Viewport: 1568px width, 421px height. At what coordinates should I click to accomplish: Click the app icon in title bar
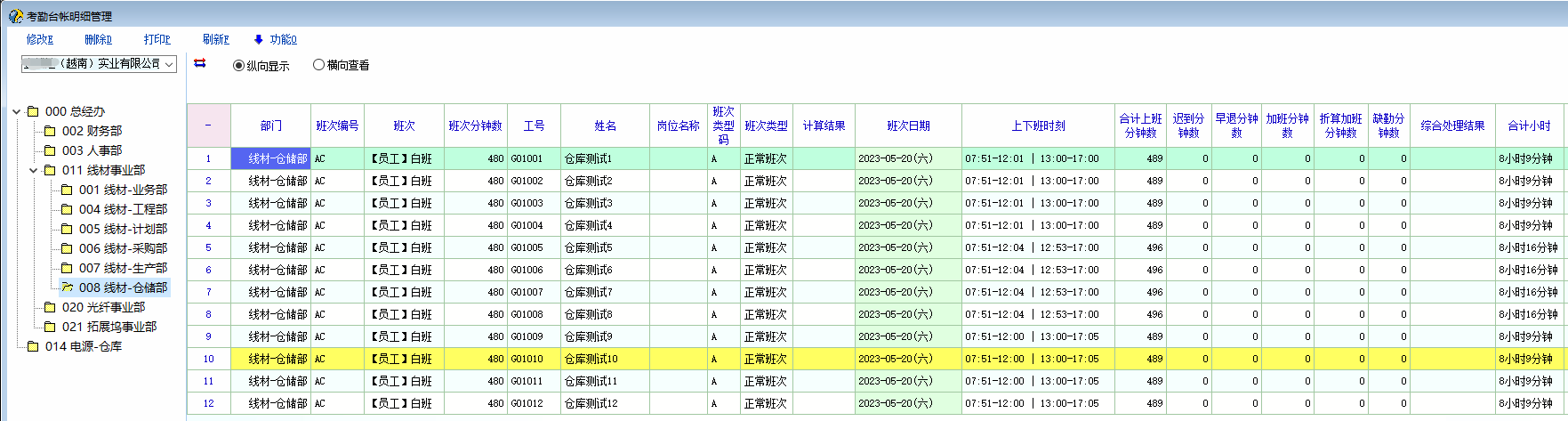click(x=15, y=16)
